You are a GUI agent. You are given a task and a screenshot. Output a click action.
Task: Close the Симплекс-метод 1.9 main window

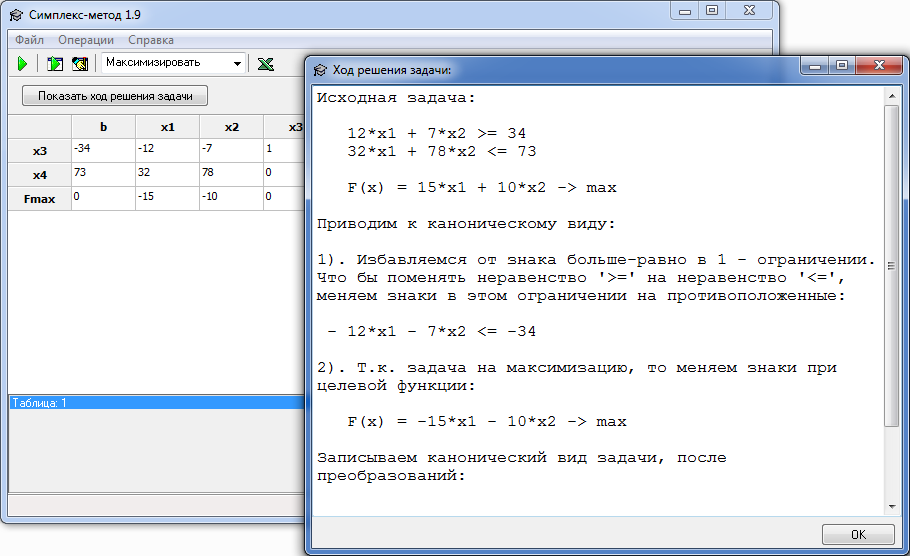749,10
